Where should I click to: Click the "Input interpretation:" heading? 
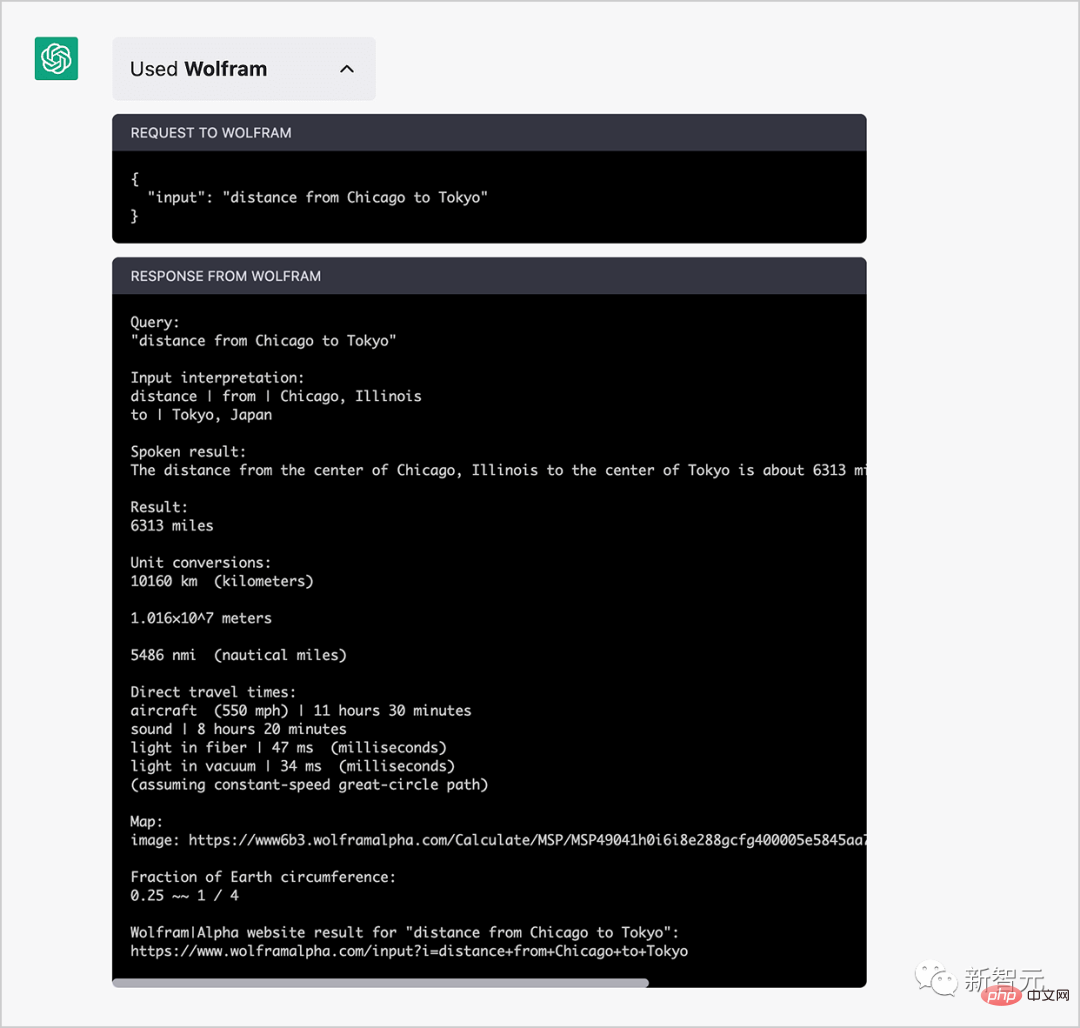[217, 378]
